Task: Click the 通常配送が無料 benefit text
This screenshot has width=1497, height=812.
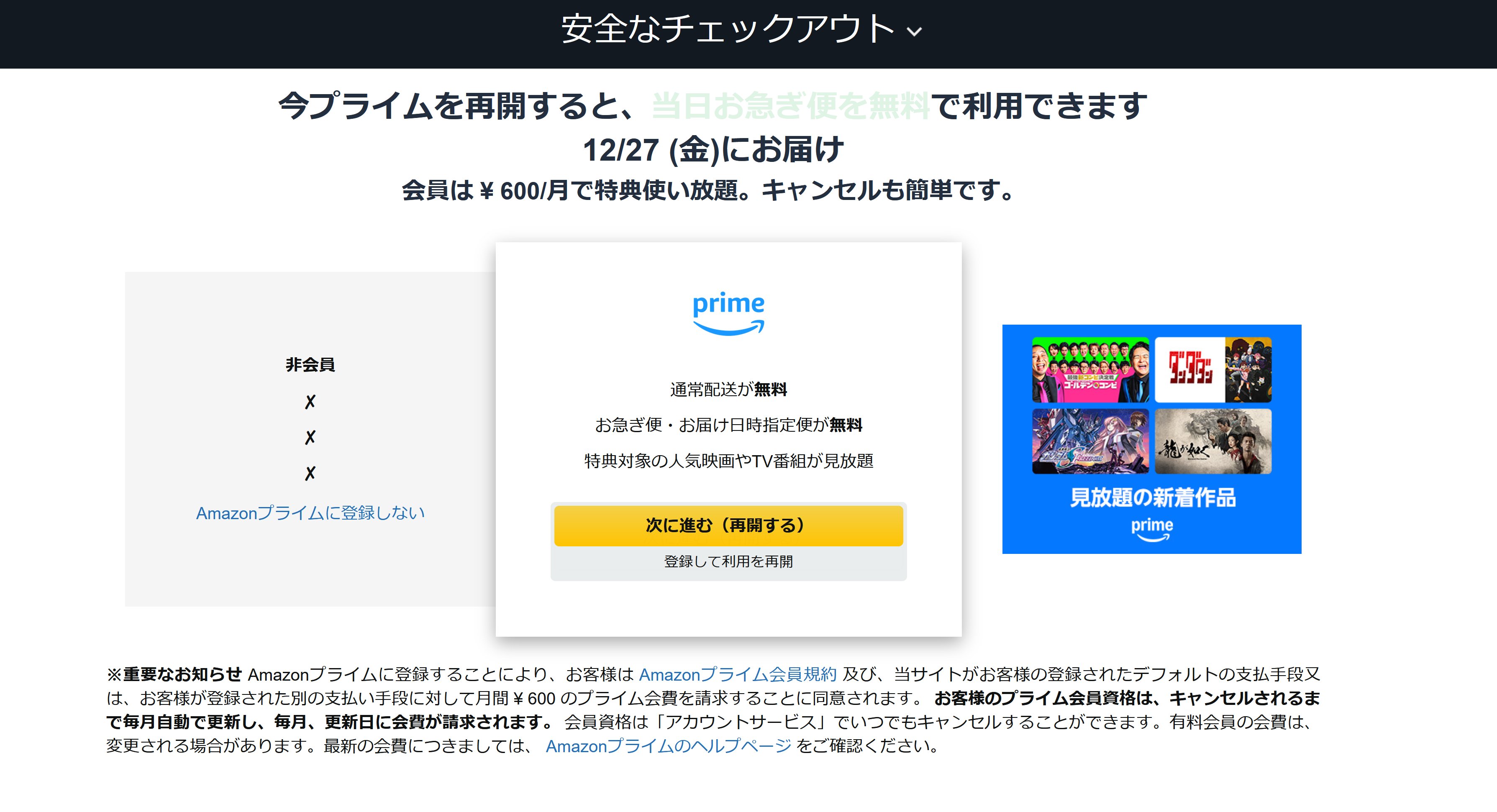Action: pos(729,389)
